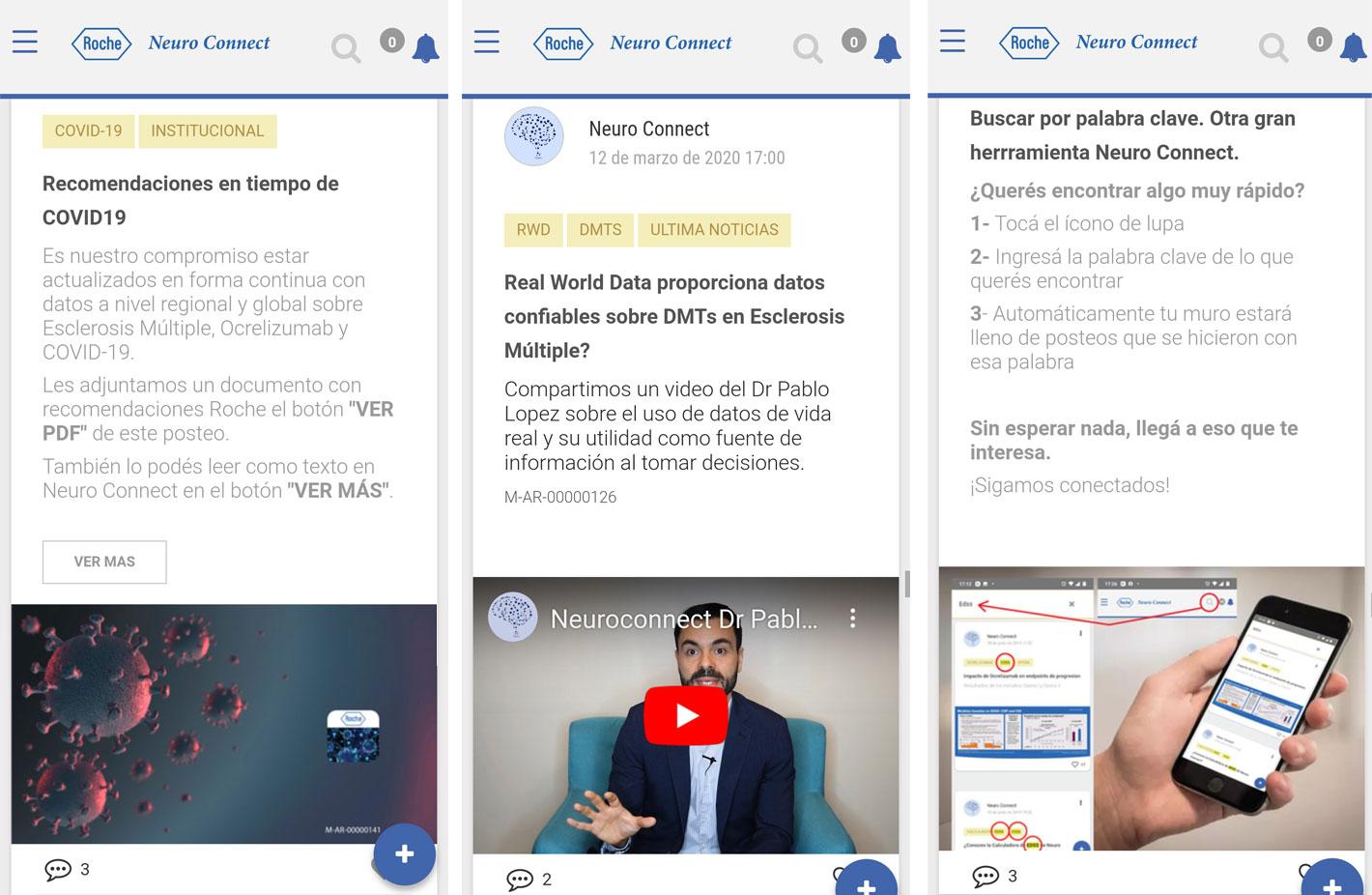The image size is (1372, 895).
Task: Click Neuro Connect brain avatar in post
Action: click(534, 136)
